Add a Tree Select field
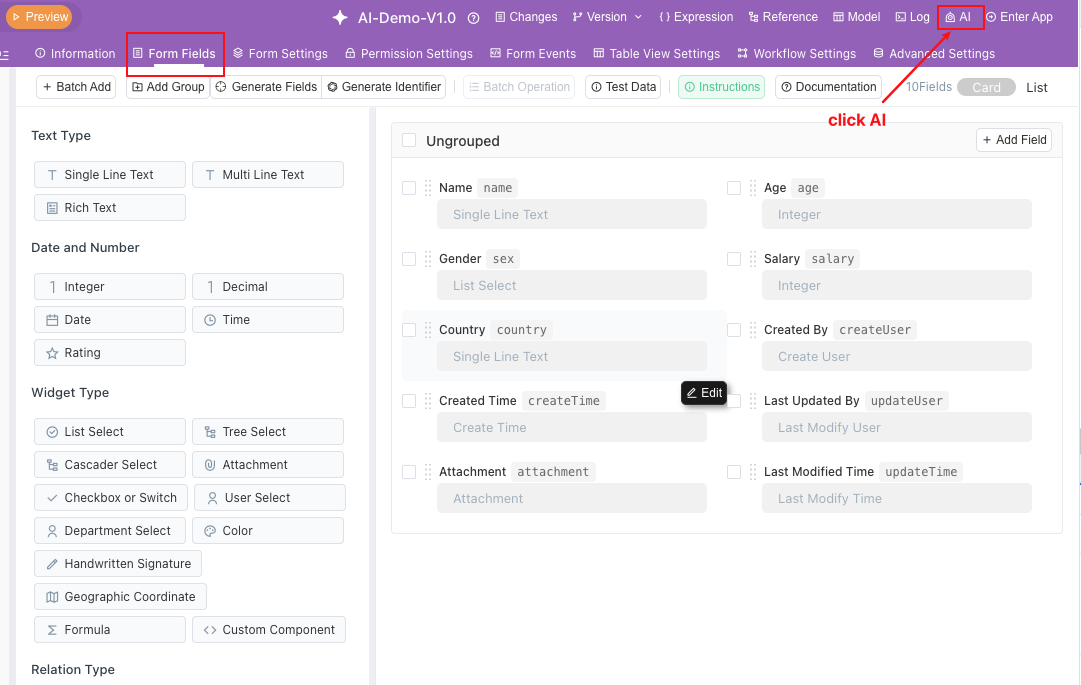 (x=267, y=432)
